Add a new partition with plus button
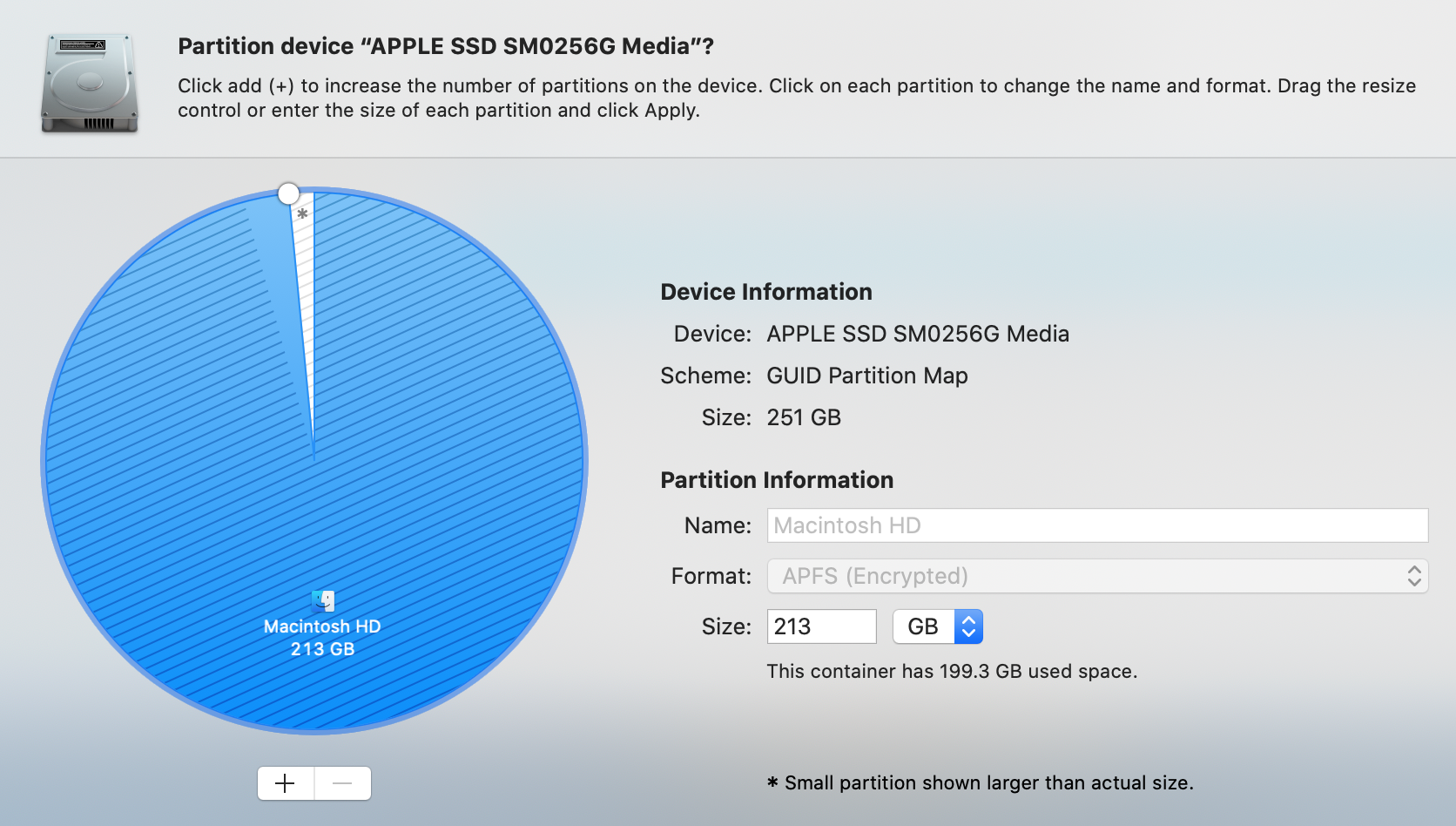 coord(286,783)
